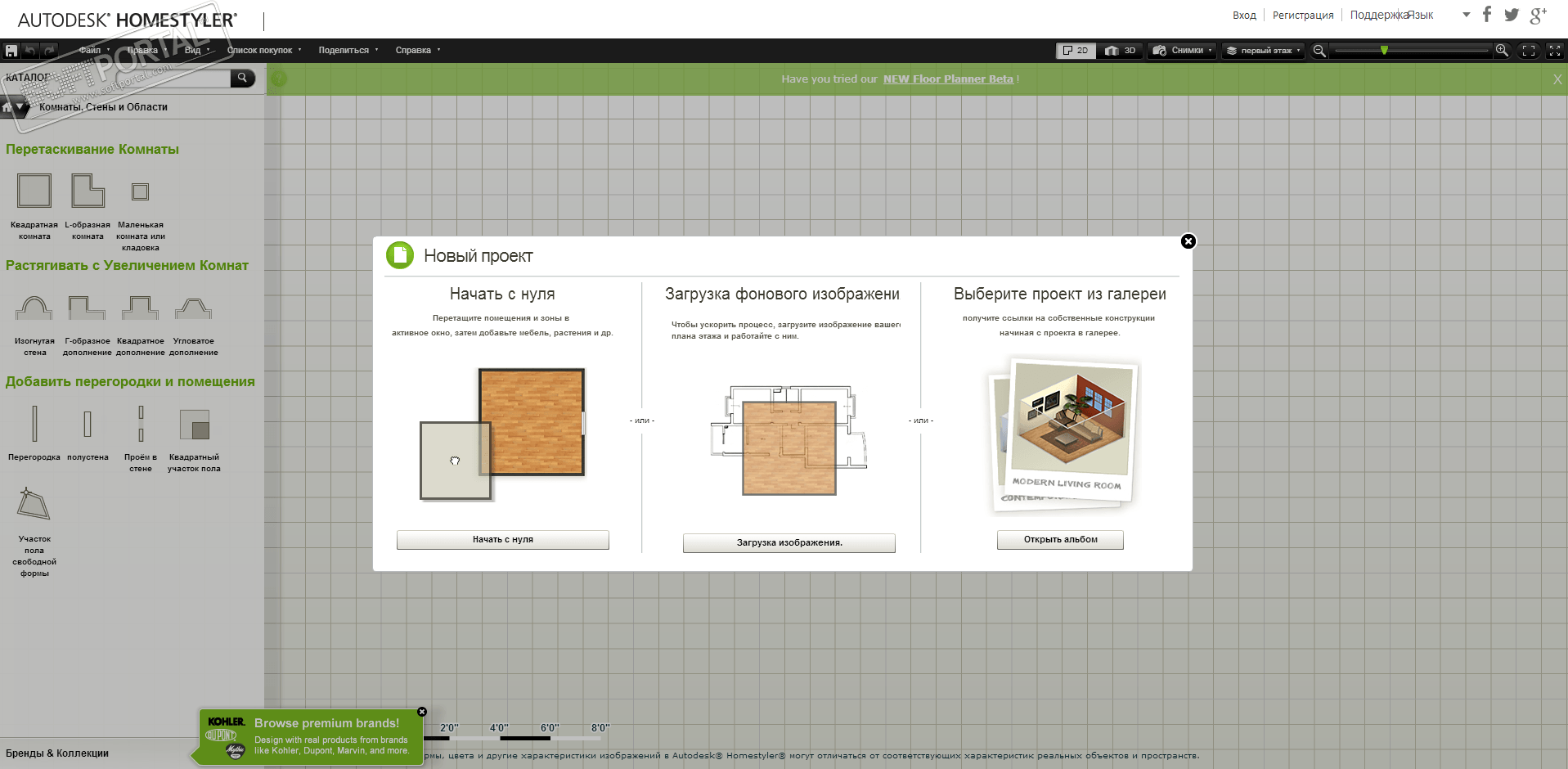1568x769 pixels.
Task: Click the Открыть альбом button
Action: [x=1060, y=540]
